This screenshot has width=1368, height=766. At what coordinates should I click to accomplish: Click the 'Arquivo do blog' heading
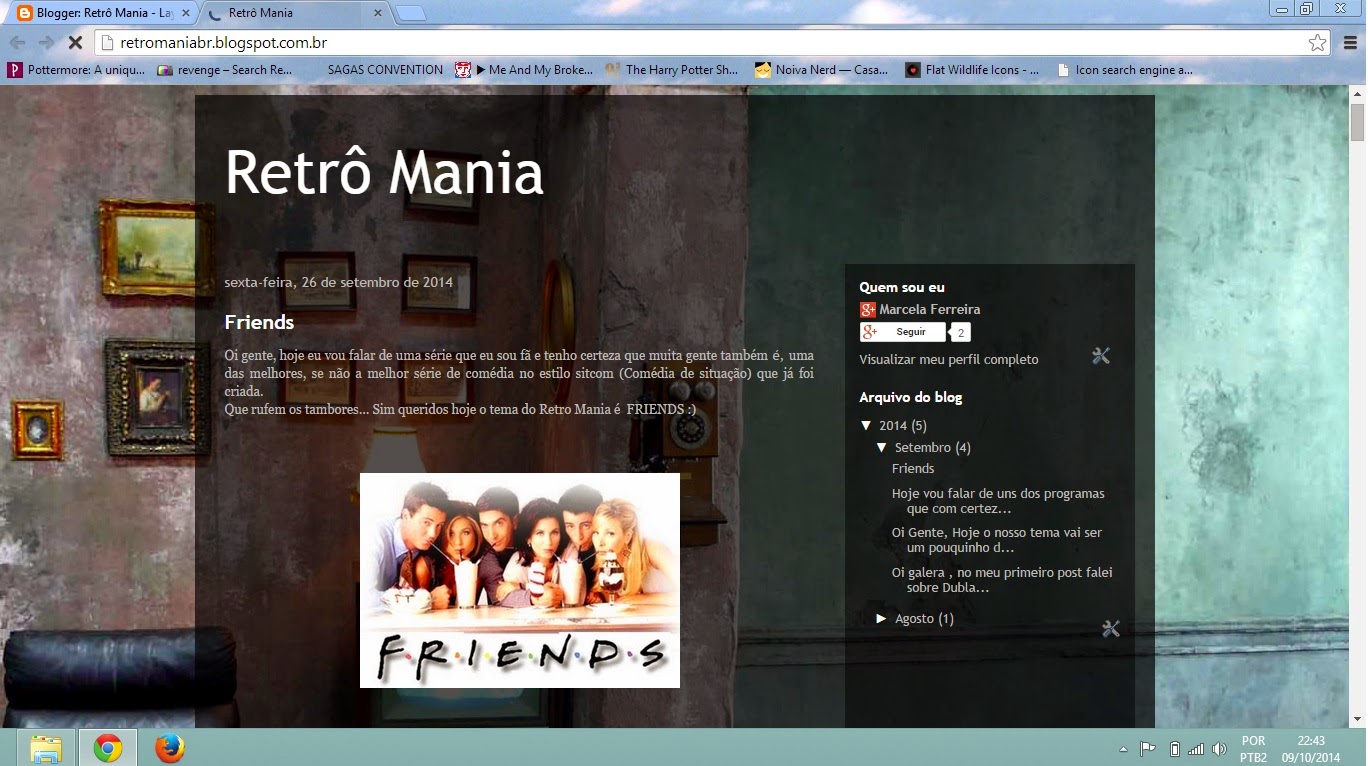click(x=911, y=397)
